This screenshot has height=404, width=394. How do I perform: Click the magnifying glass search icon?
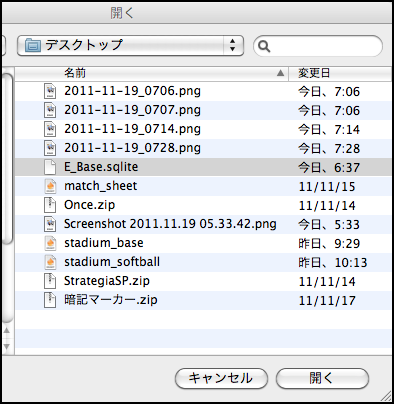[264, 46]
